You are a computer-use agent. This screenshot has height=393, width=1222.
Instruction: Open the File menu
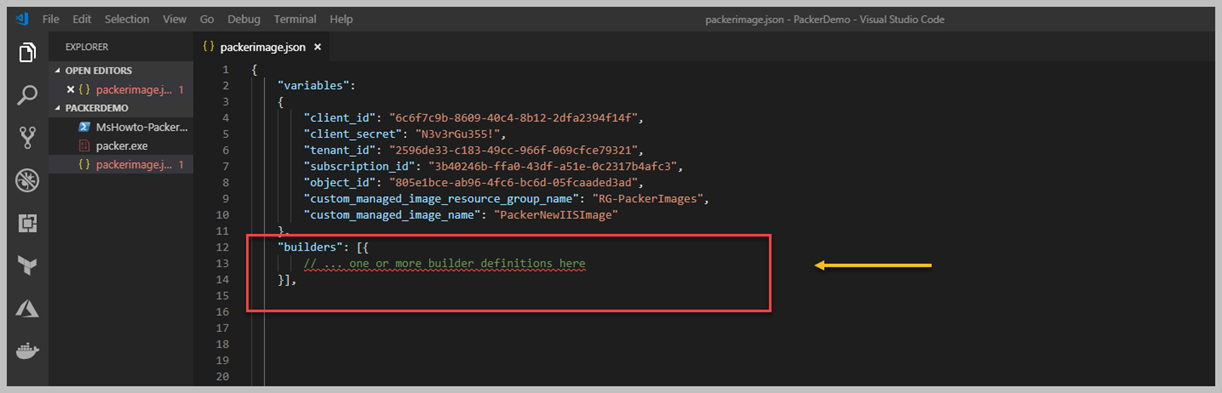51,19
